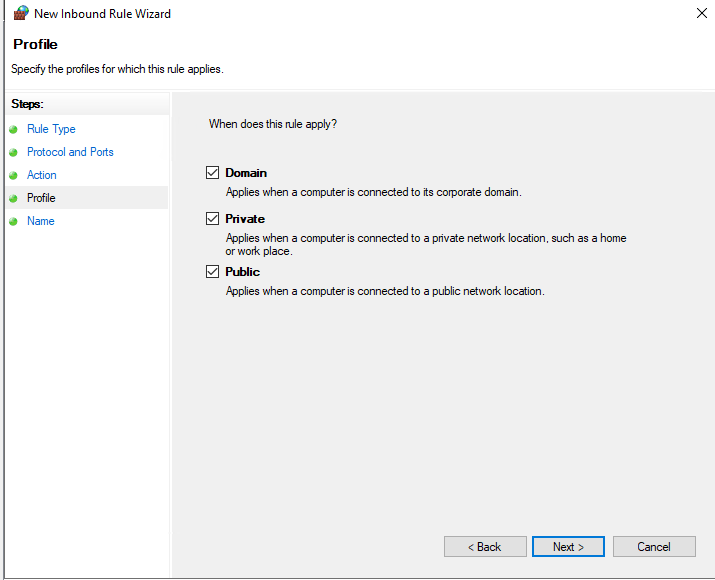Select the Profile step text in sidebar

41,198
